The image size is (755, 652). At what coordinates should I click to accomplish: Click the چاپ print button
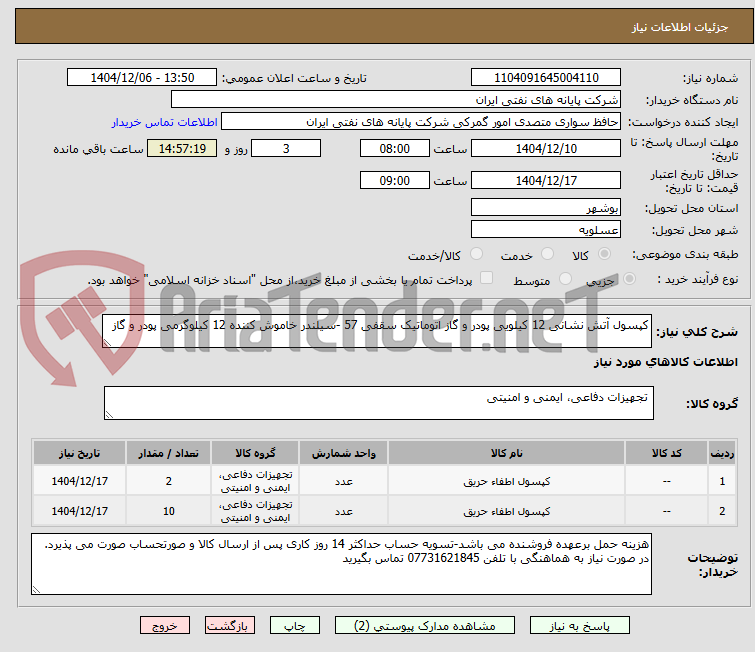click(x=295, y=626)
